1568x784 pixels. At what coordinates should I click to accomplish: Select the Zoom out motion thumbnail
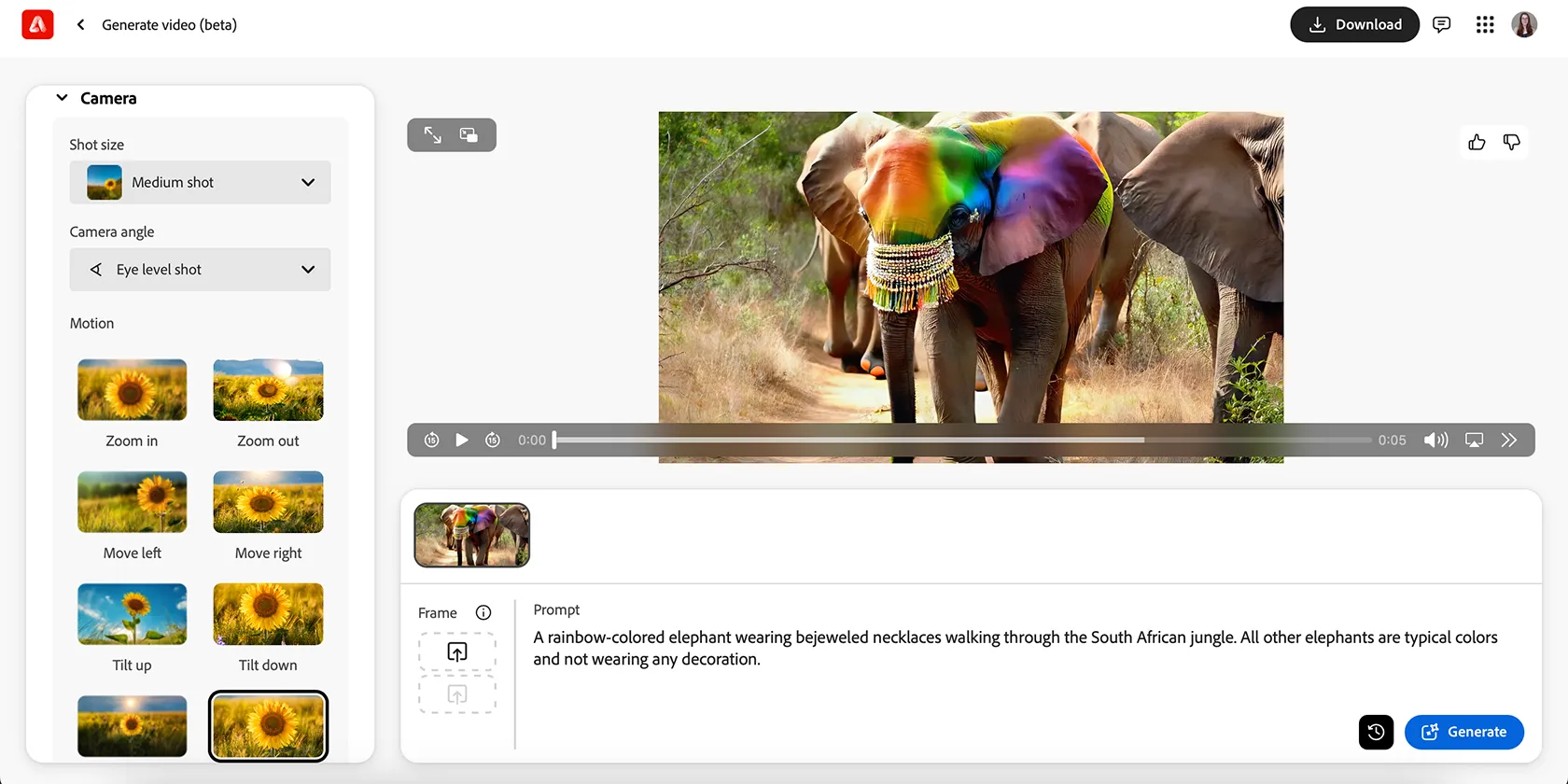[268, 390]
